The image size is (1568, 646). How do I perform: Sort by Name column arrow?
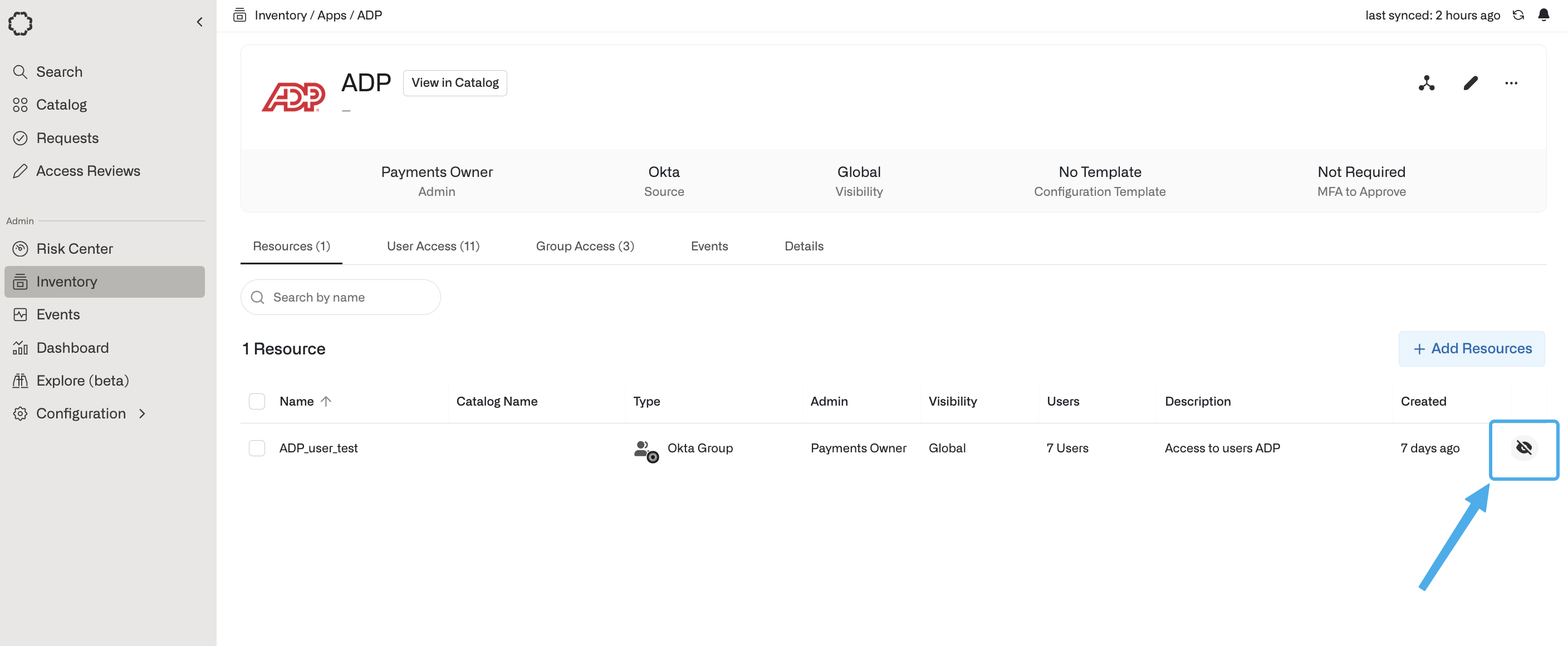tap(326, 402)
